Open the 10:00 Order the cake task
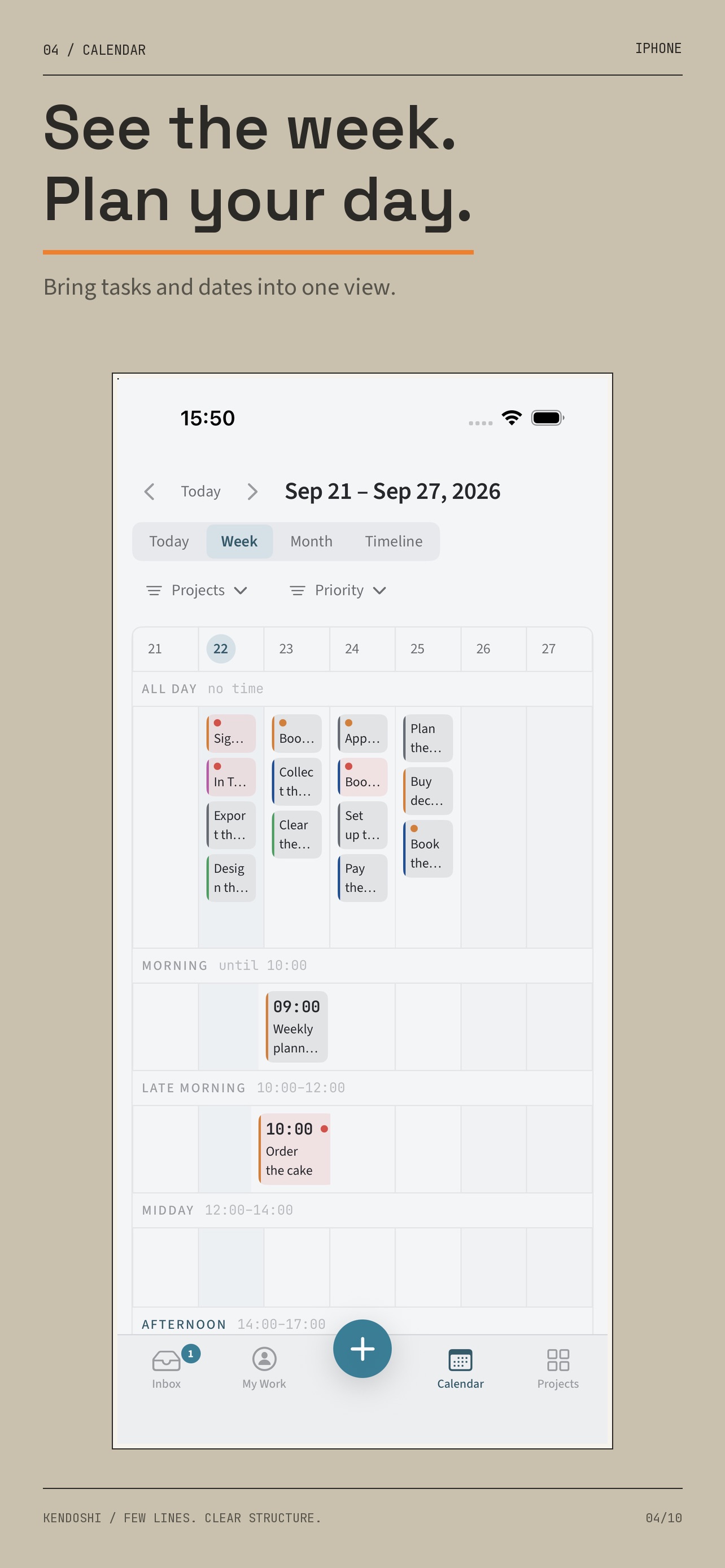 pos(295,1149)
